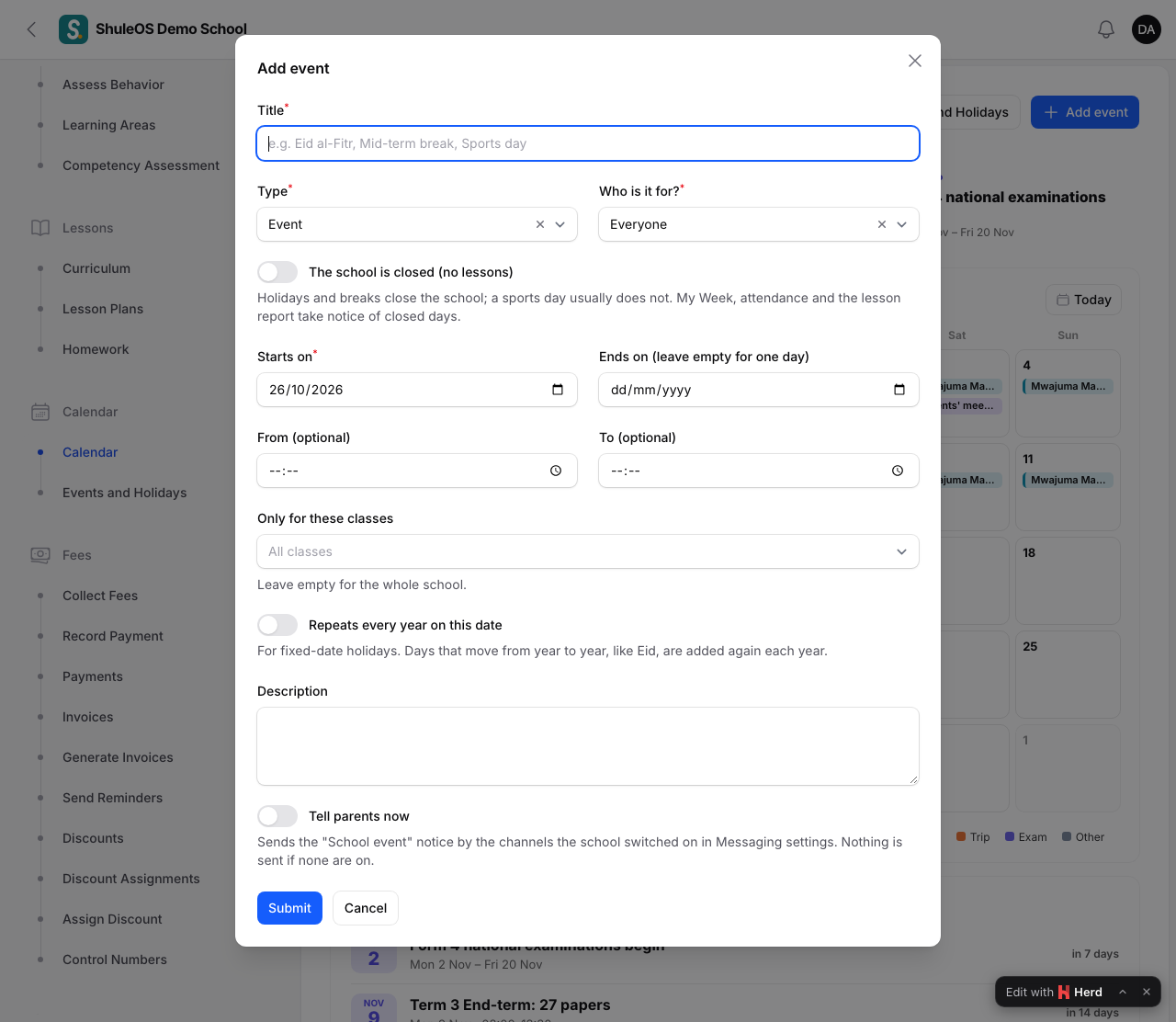This screenshot has width=1176, height=1022.
Task: Expand the Who is it for dropdown chevron
Action: pos(902,224)
